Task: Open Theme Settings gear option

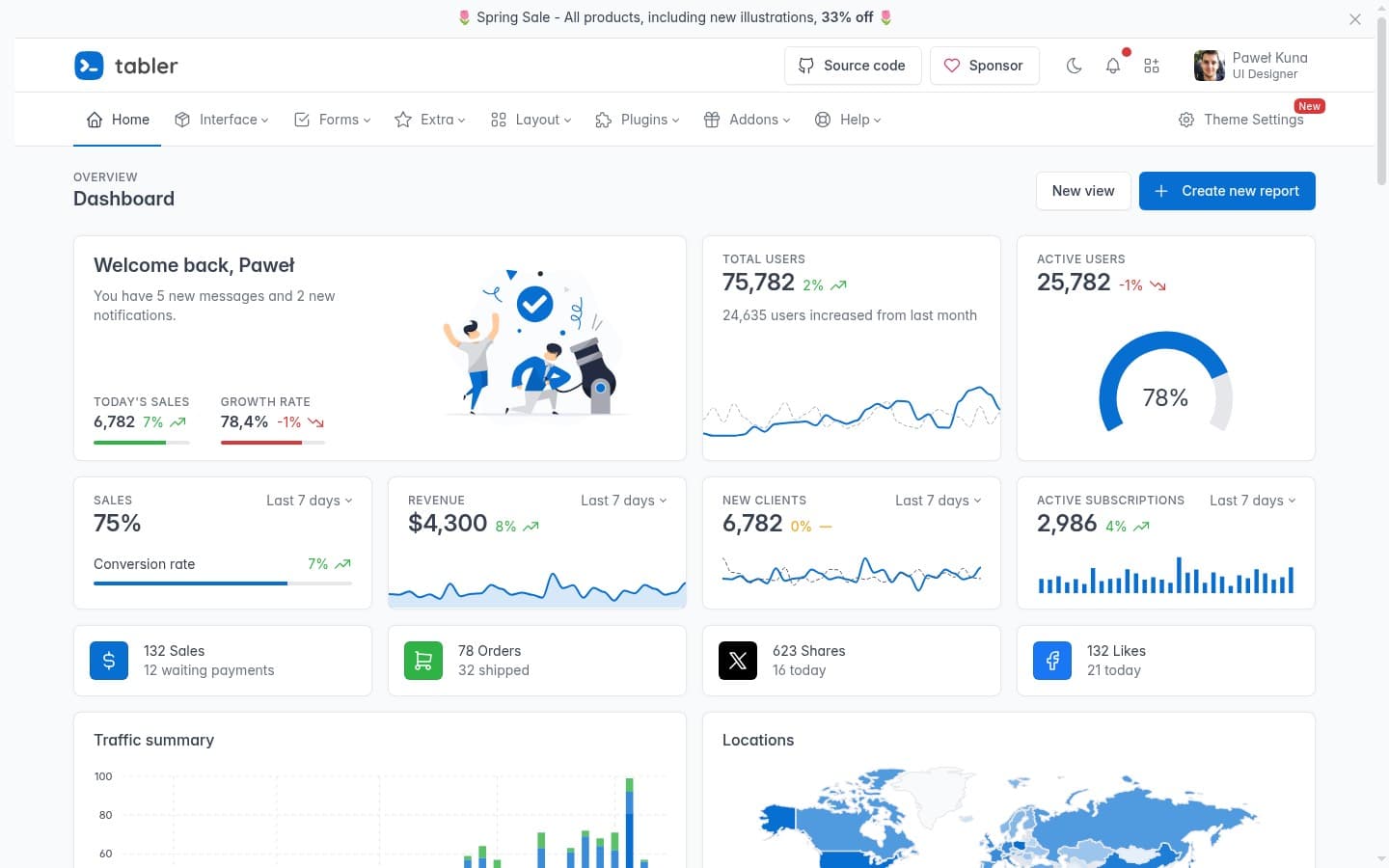Action: [1240, 120]
